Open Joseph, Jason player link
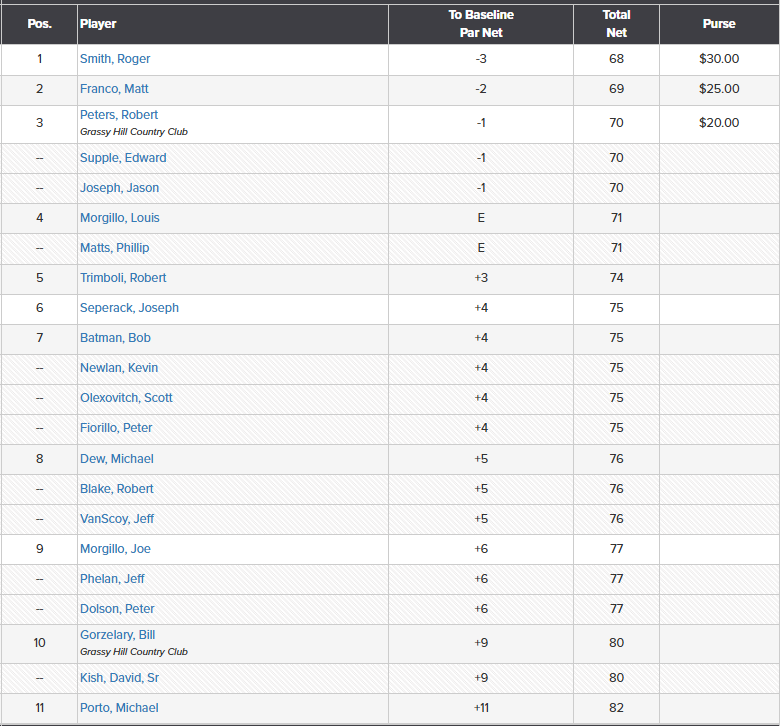 119,188
